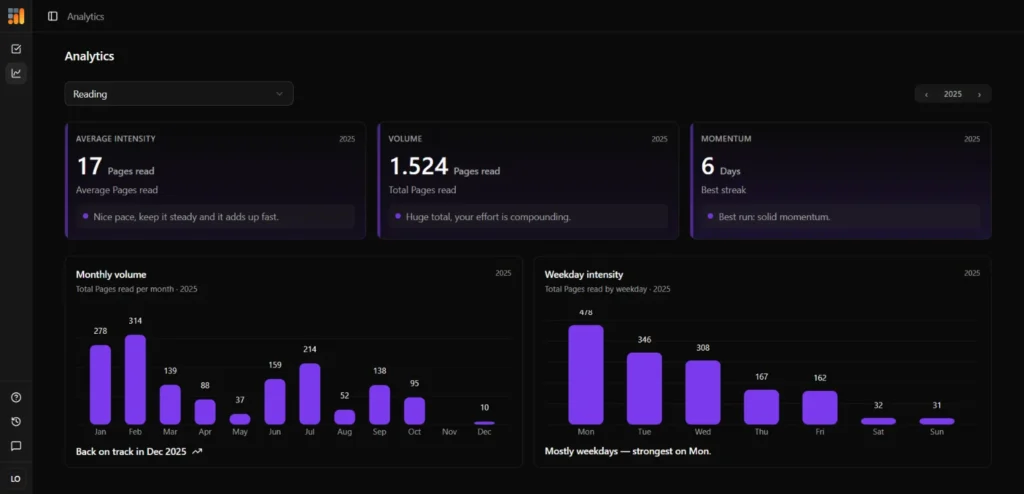Open the feedback chat bubble icon
The image size is (1024, 494).
(16, 446)
